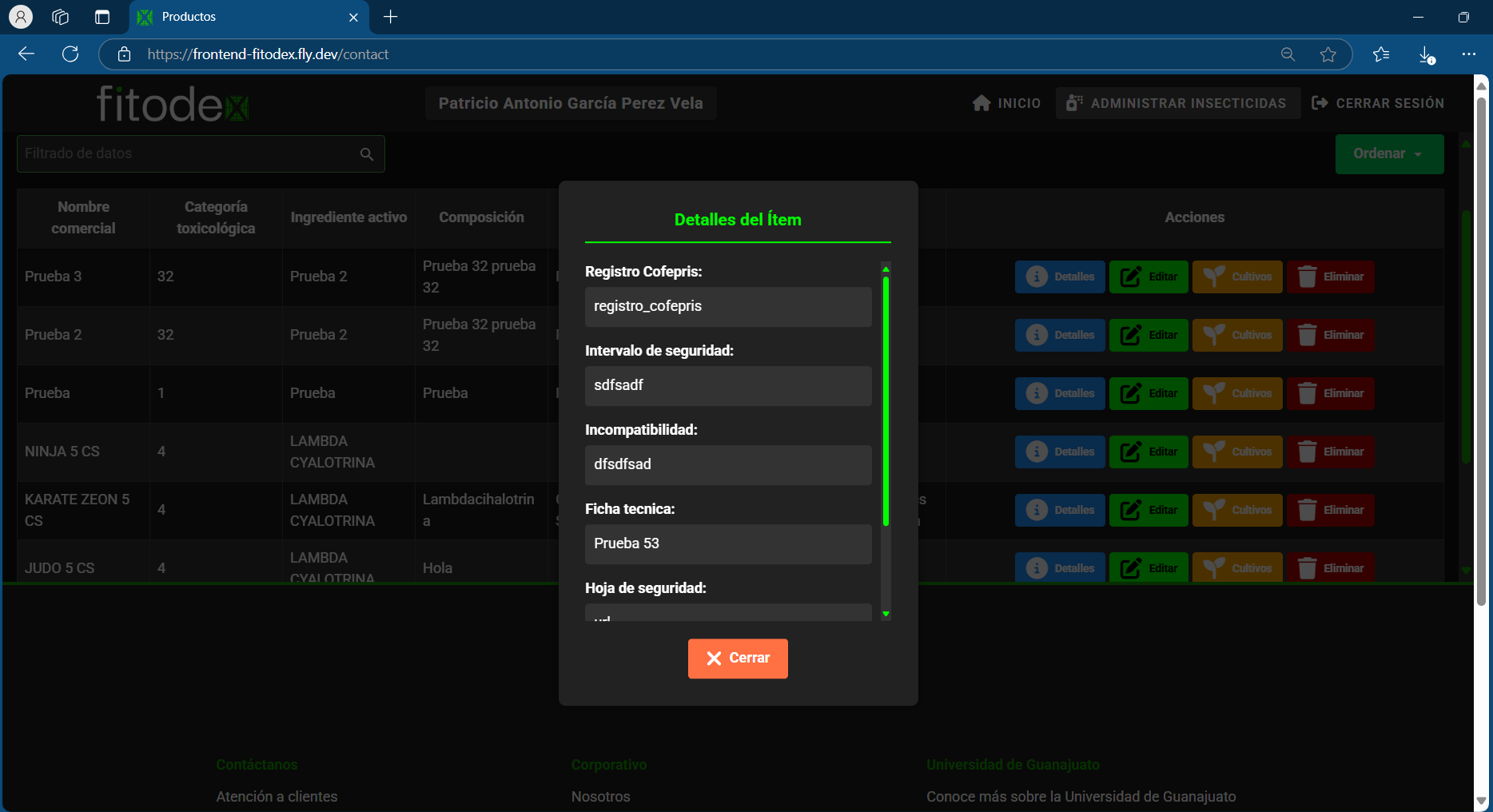Click the browser profile avatar icon
Viewport: 1493px width, 812px height.
coord(21,17)
